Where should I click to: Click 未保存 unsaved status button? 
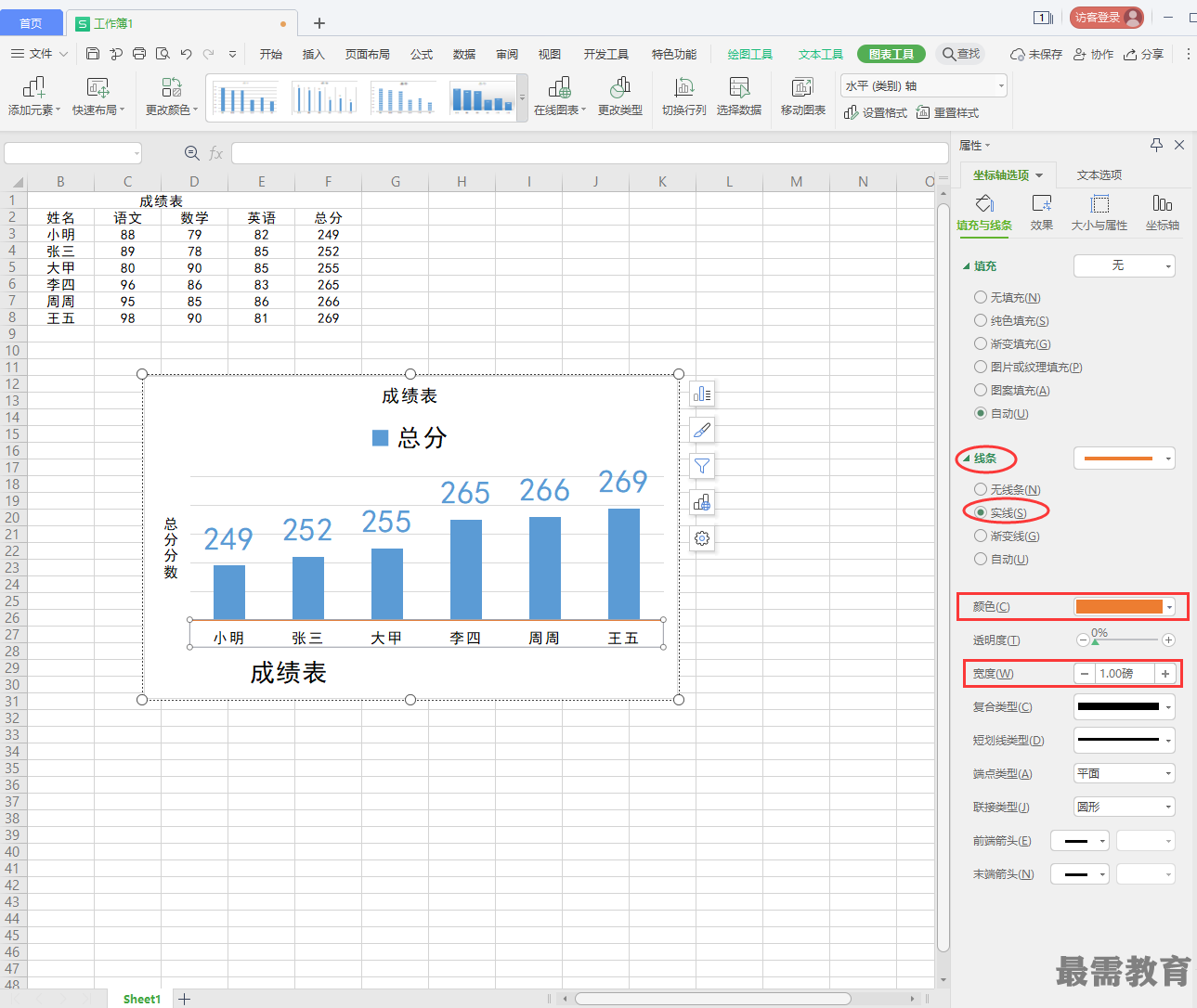pyautogui.click(x=1036, y=55)
